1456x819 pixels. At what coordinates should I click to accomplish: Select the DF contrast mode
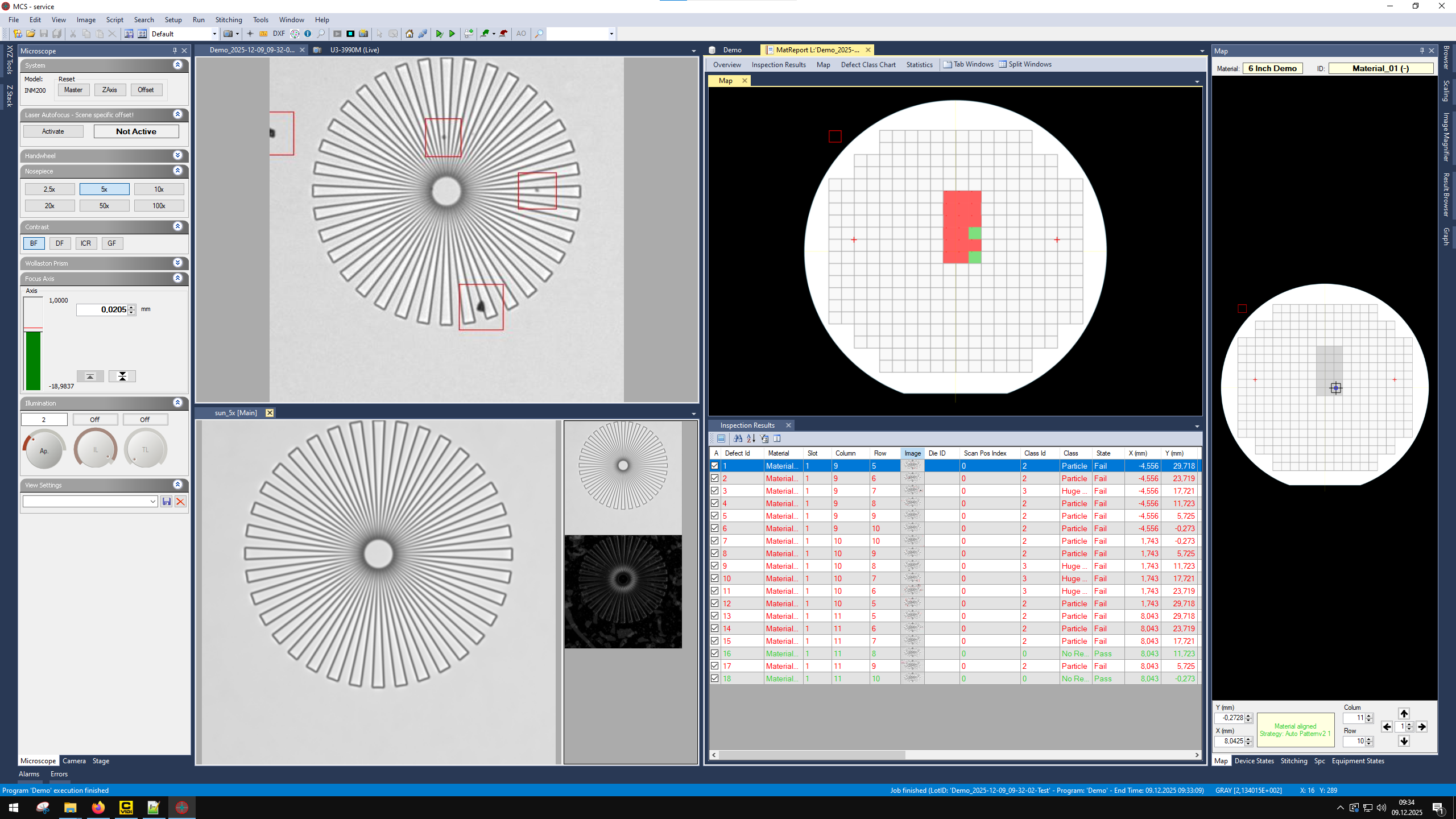point(60,243)
